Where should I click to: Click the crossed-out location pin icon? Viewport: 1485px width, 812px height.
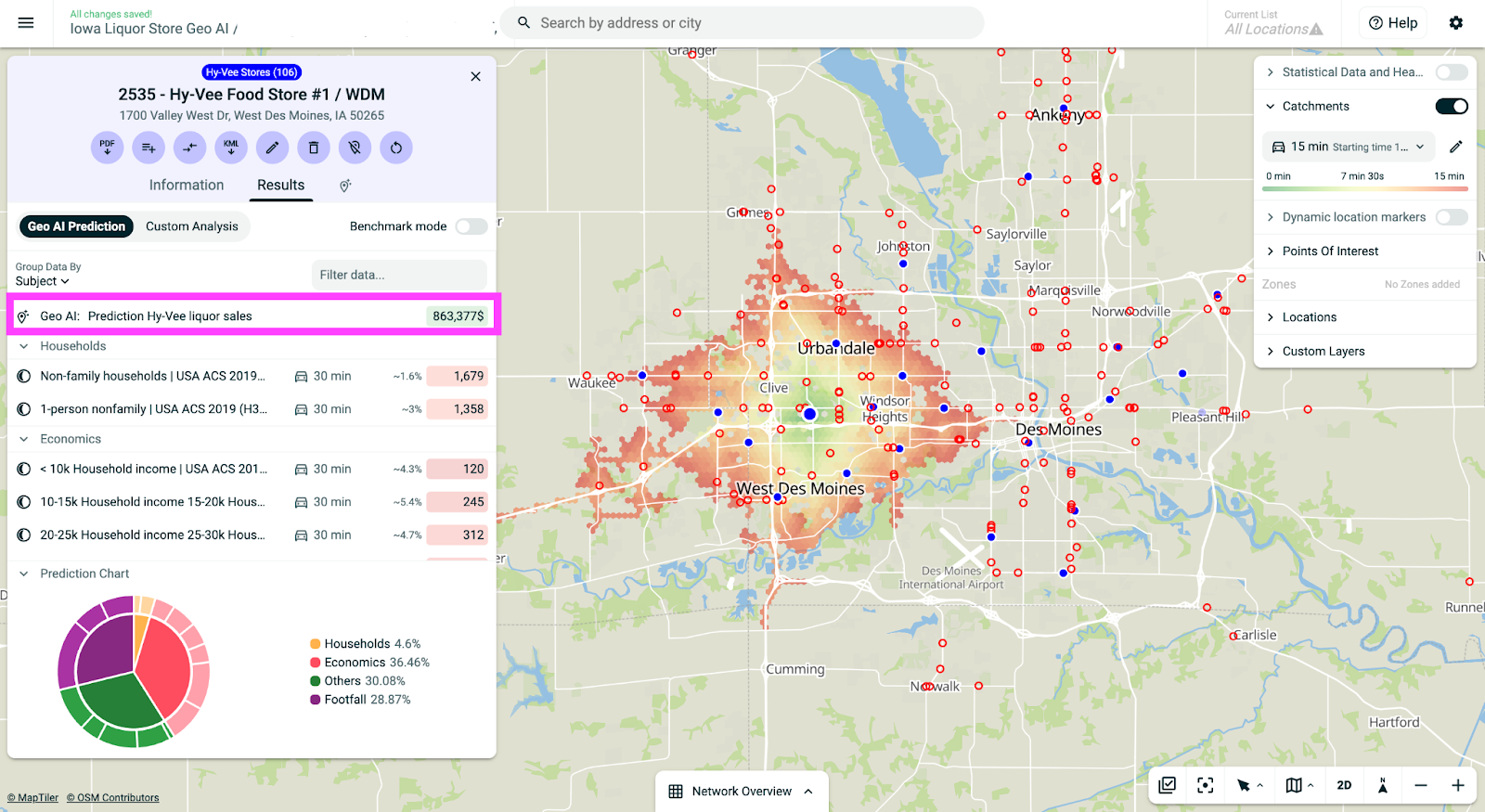[355, 148]
